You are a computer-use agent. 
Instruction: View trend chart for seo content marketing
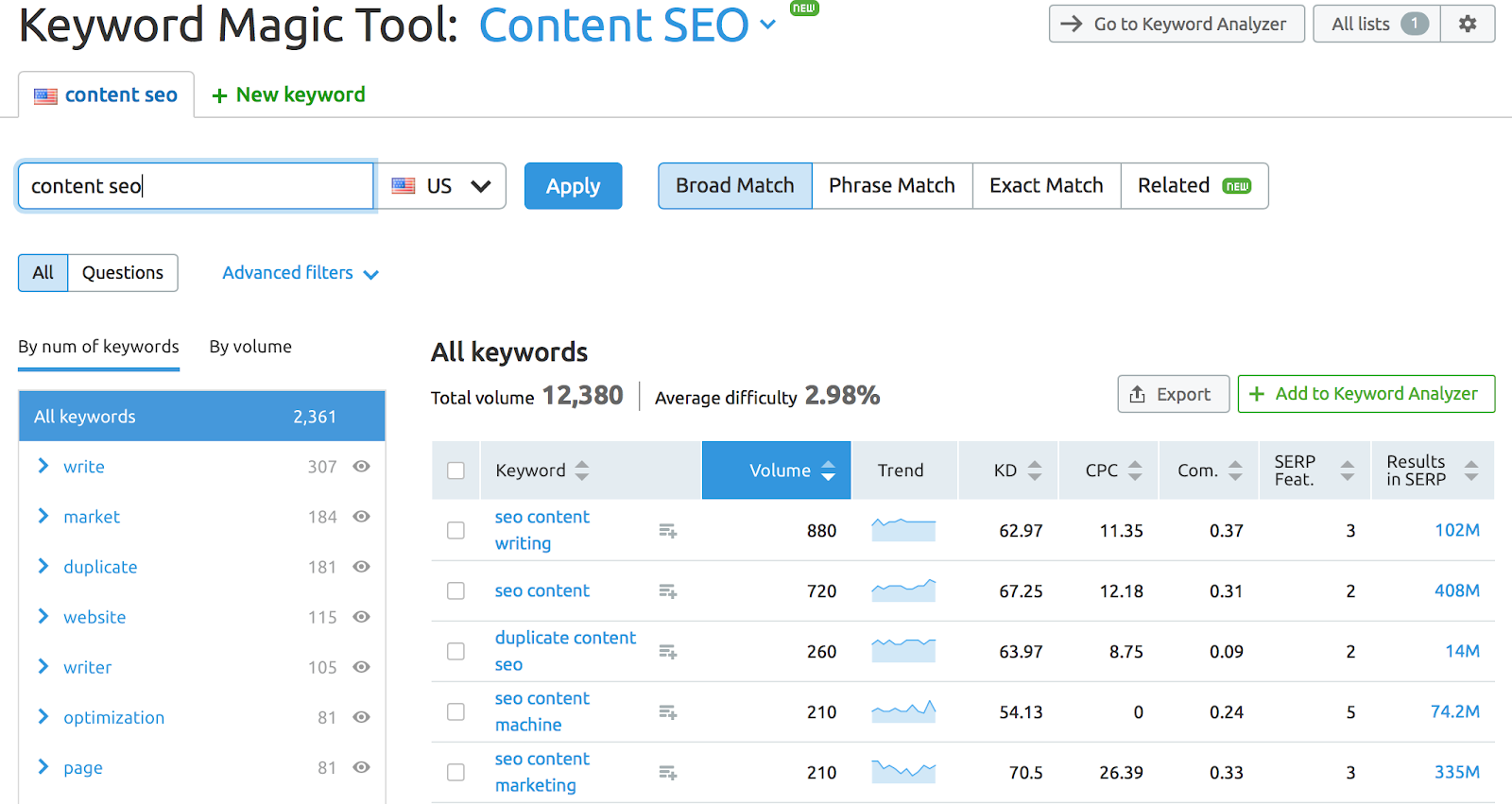pos(903,771)
